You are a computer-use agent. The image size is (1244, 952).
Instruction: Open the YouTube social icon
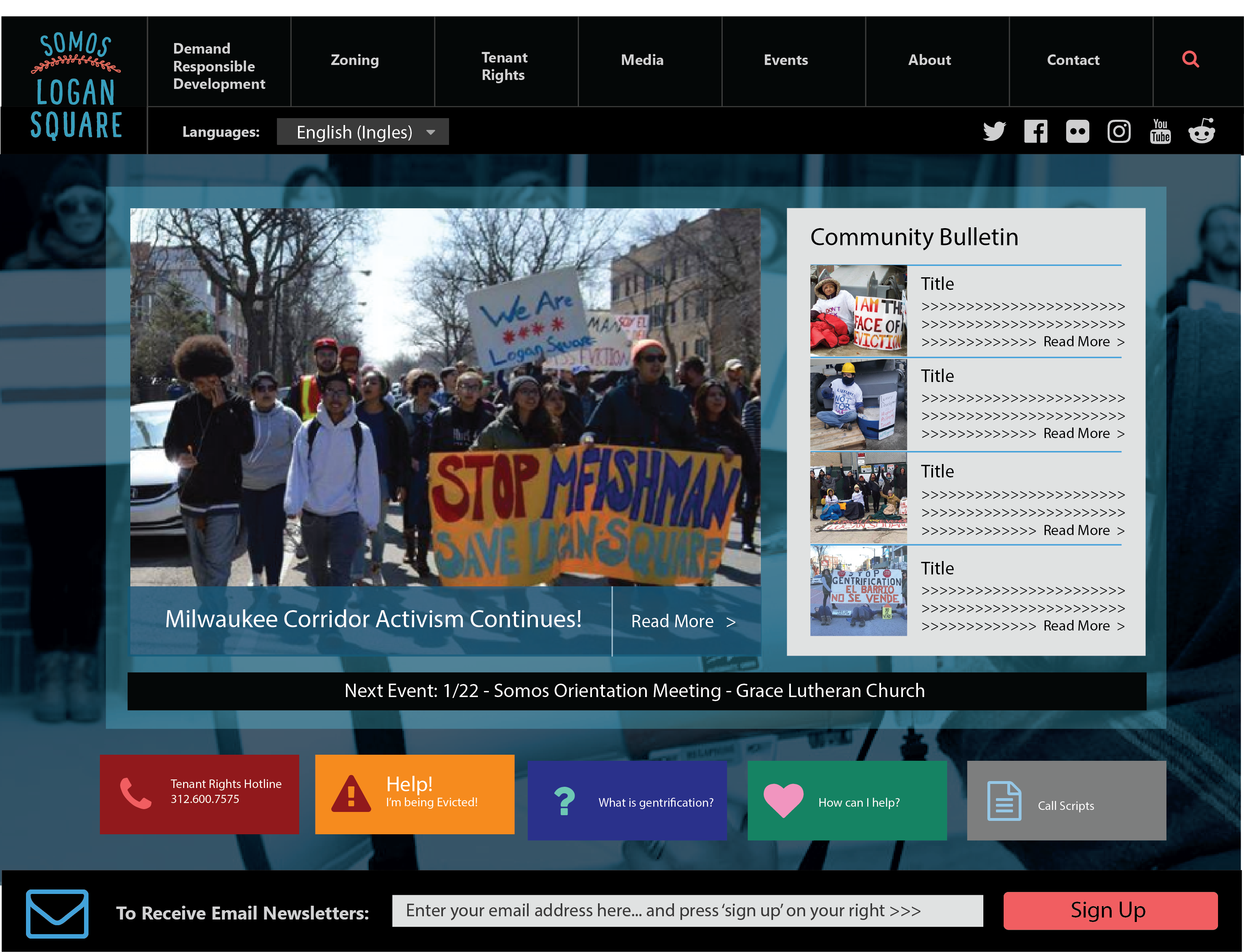1160,132
